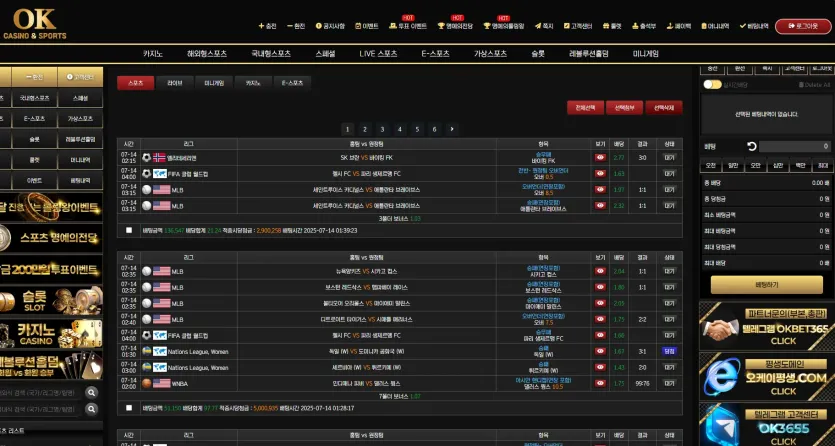Click the lower sidebar search magnifier icon

point(92,409)
